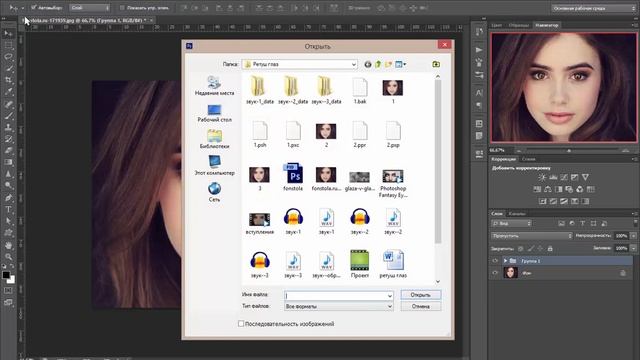Open the Слой auto-select dropdown
The height and width of the screenshot is (360, 640).
tap(89, 7)
